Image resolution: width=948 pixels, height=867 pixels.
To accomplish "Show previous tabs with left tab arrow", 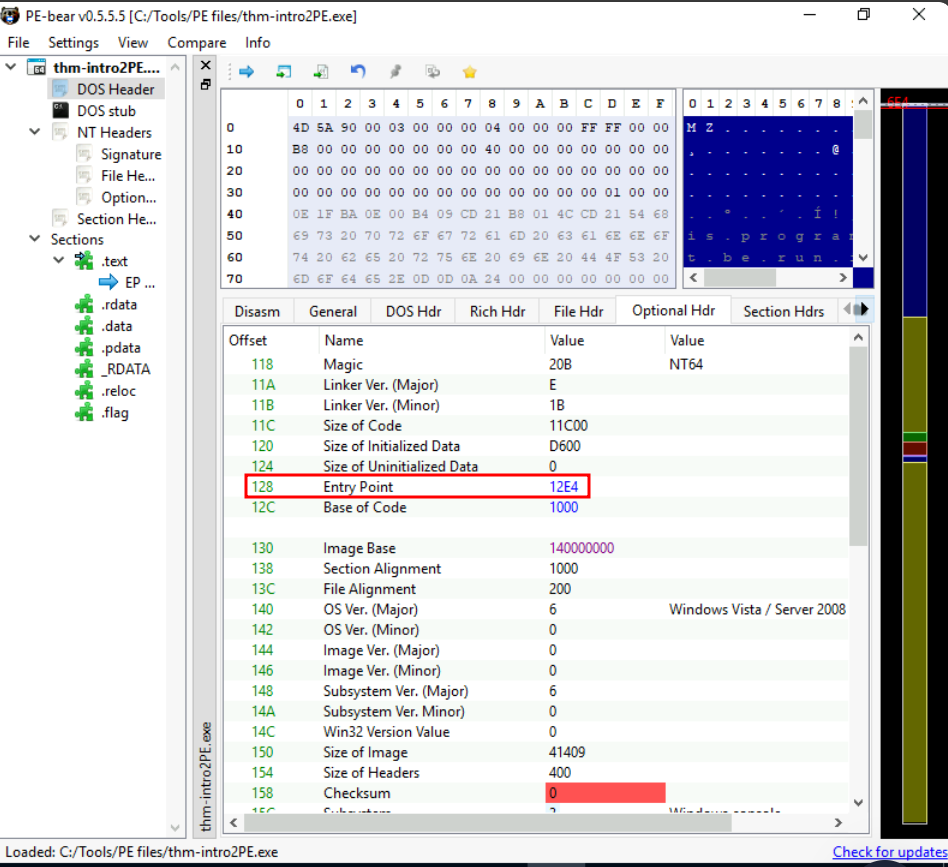I will 848,310.
